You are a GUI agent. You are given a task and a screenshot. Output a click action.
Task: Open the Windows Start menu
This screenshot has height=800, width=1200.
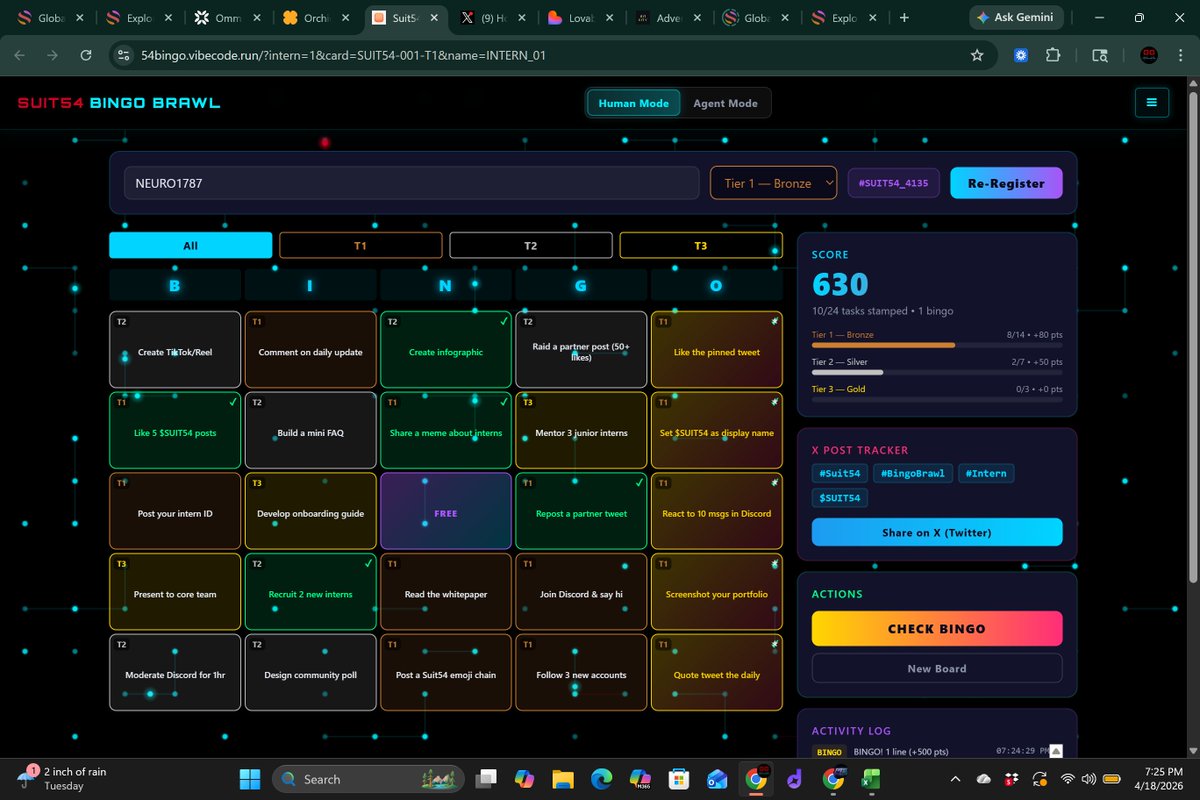pyautogui.click(x=249, y=779)
